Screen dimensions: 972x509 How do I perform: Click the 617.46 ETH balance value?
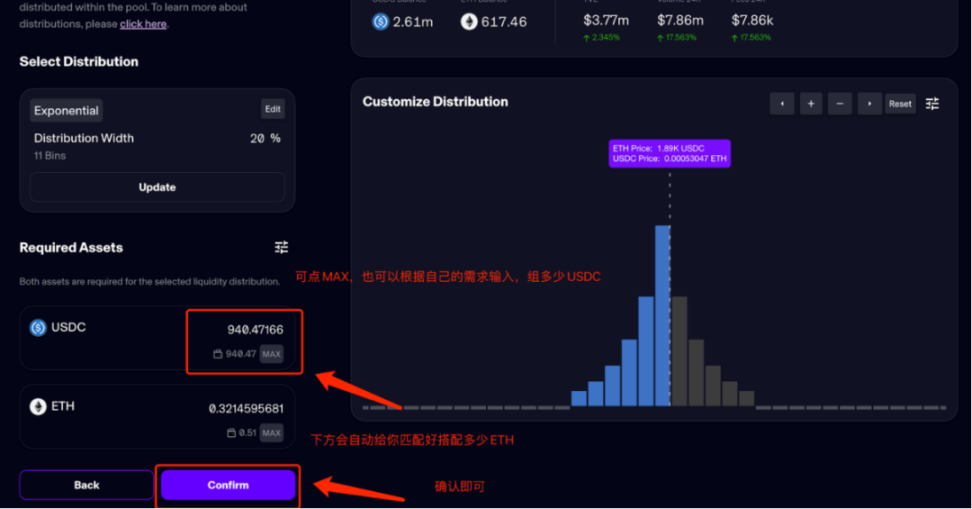coord(504,22)
